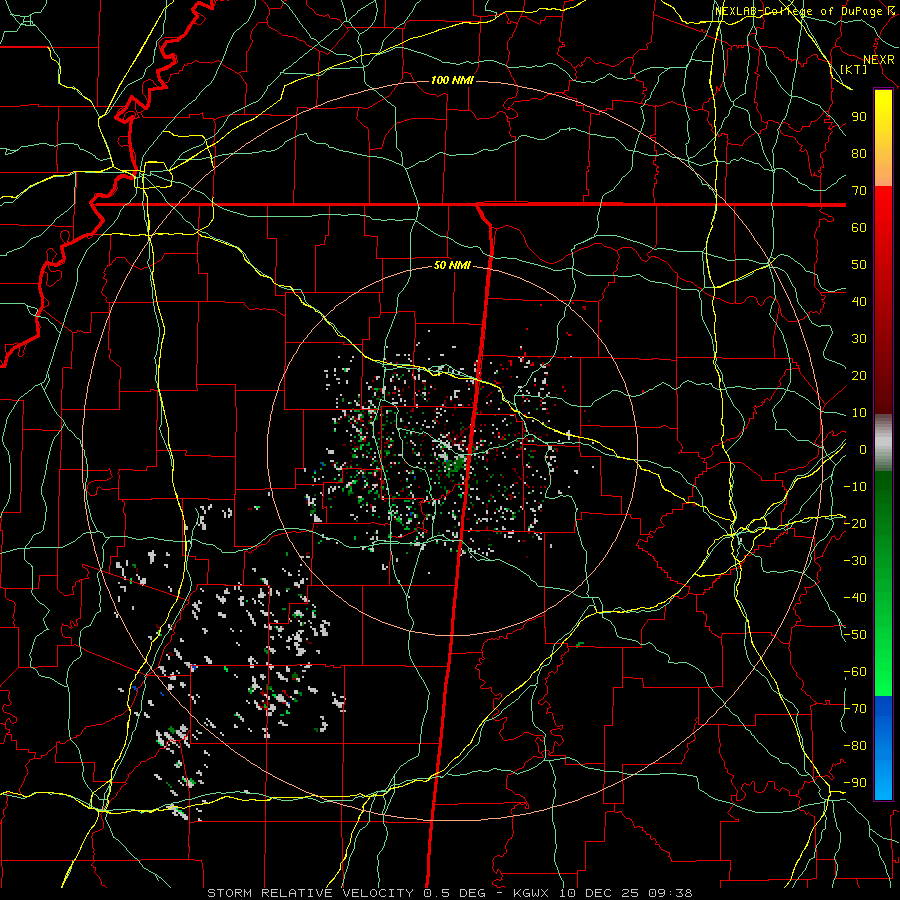Click the positive "70" scale label
The width and height of the screenshot is (900, 900).
(x=859, y=191)
